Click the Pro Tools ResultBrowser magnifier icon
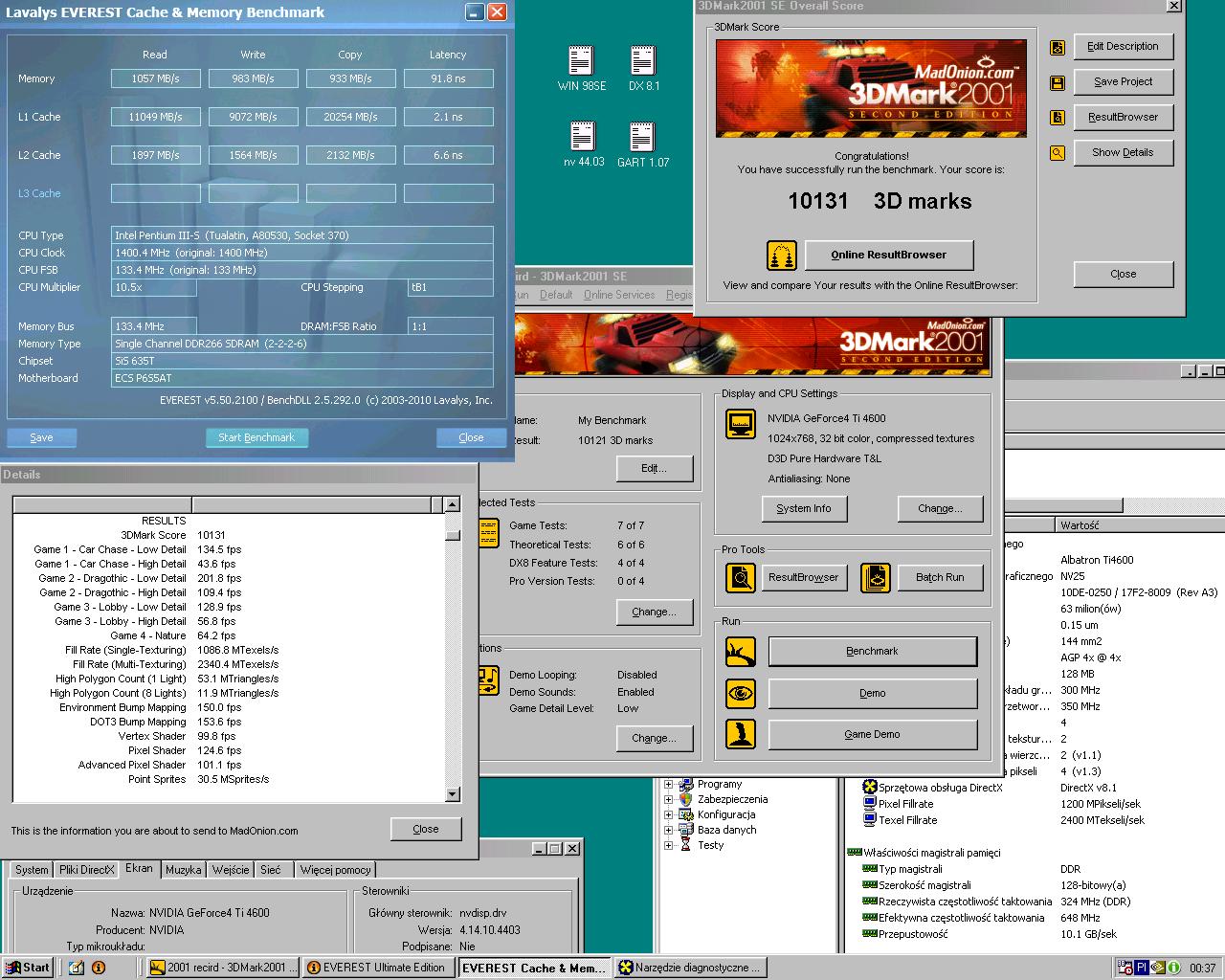This screenshot has height=980, width=1225. tap(740, 577)
